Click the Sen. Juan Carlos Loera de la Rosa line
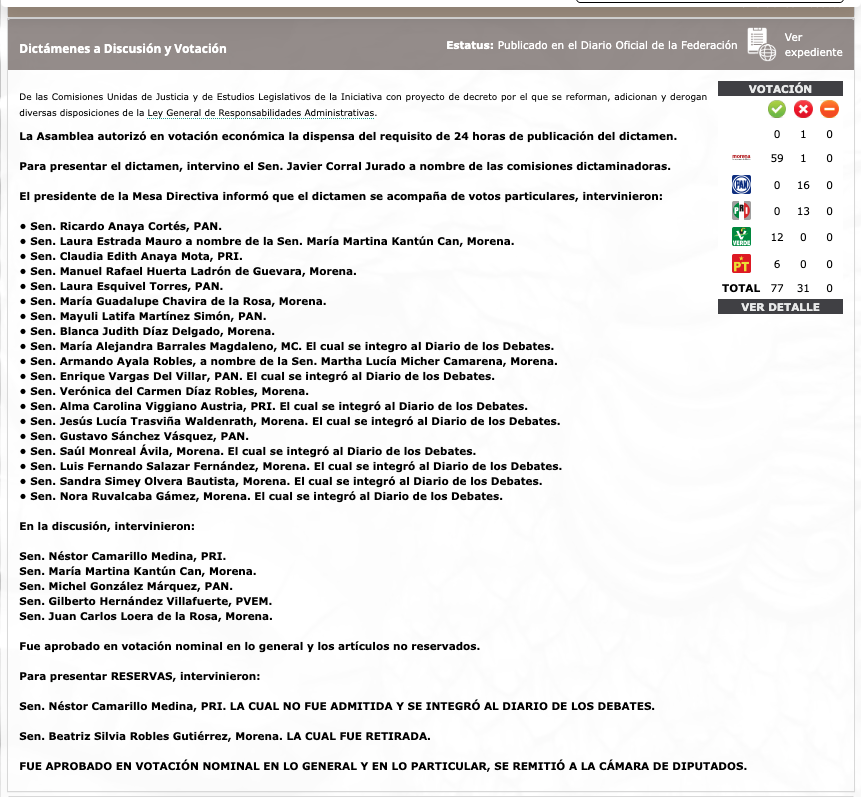The image size is (861, 797). coord(146,616)
